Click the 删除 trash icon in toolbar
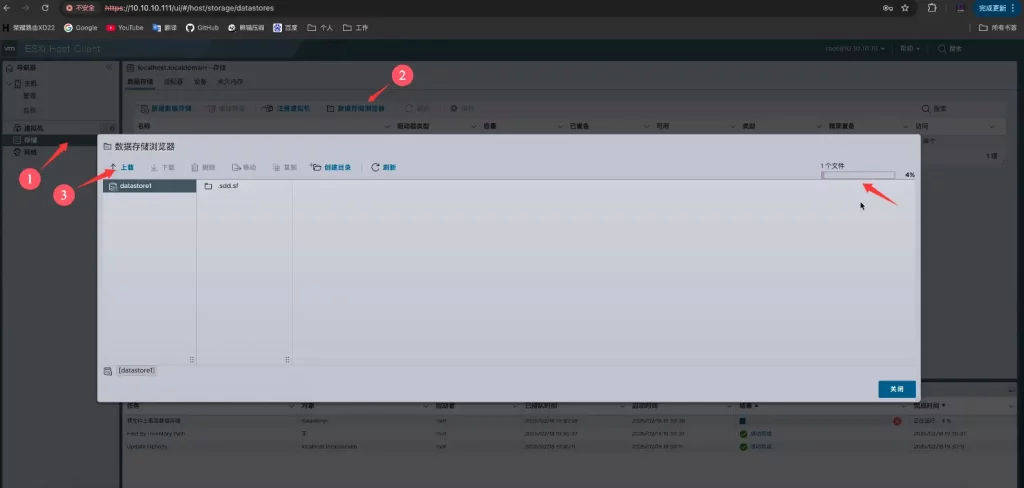The height and width of the screenshot is (488, 1024). coord(202,167)
